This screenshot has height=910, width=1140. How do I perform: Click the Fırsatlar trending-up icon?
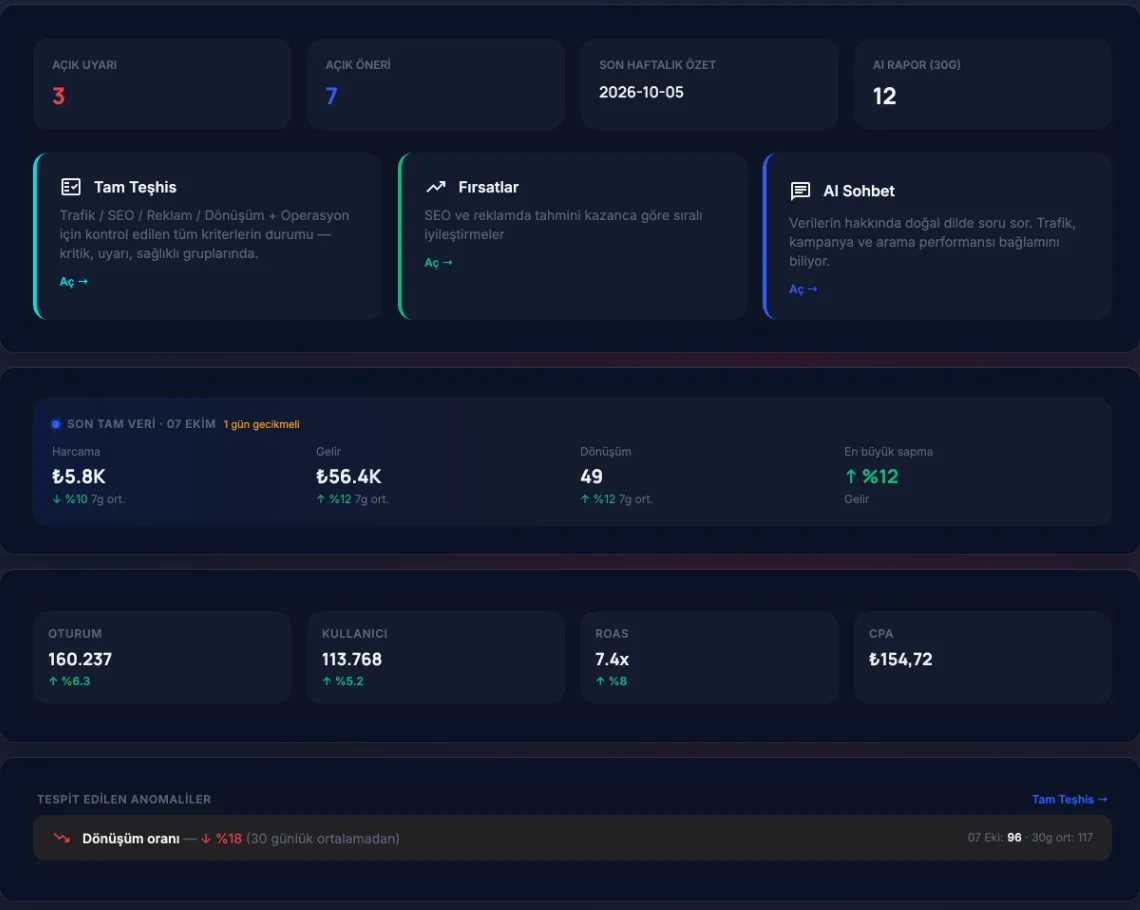coord(435,187)
